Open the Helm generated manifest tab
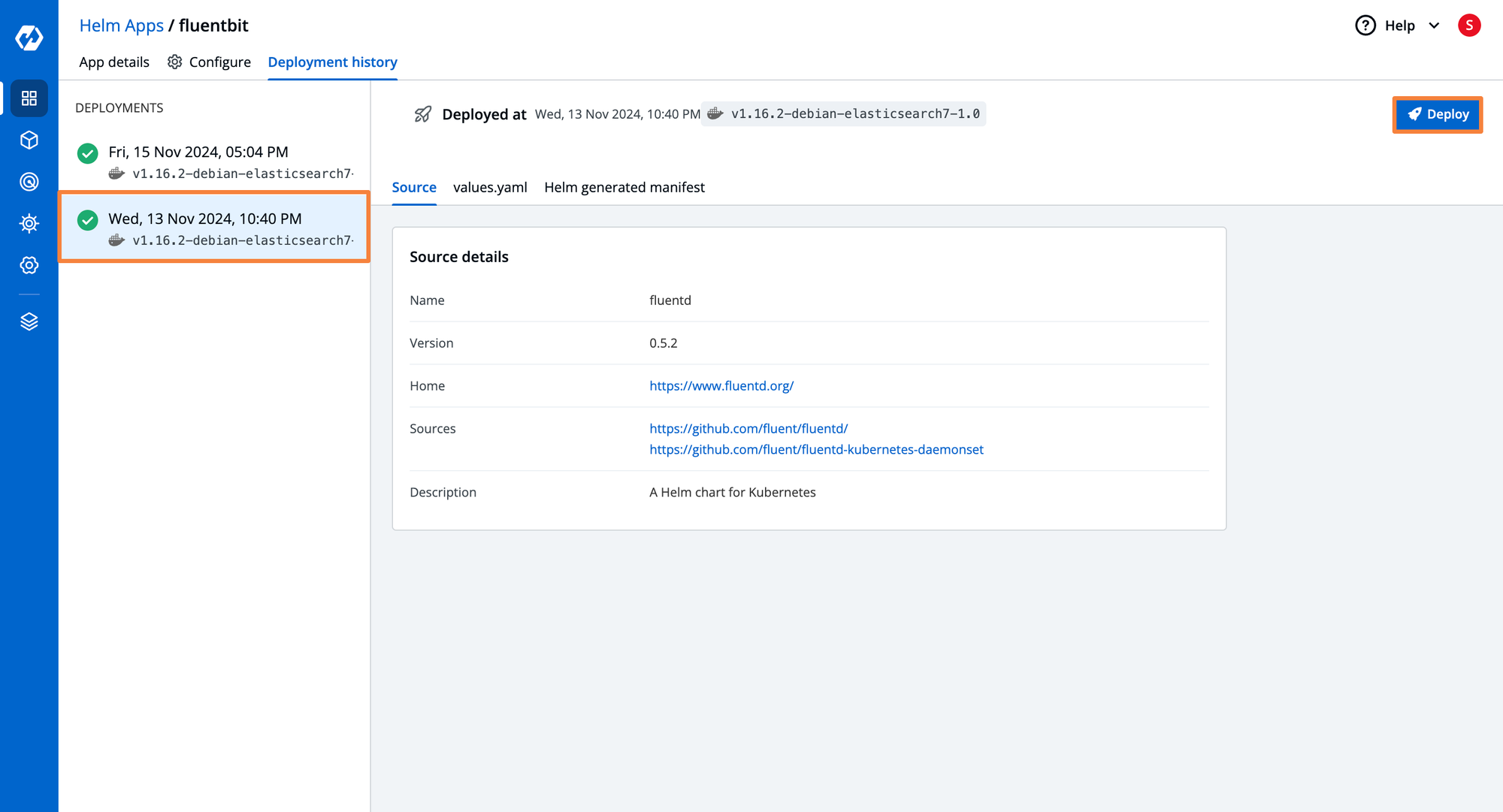1503x812 pixels. (624, 187)
